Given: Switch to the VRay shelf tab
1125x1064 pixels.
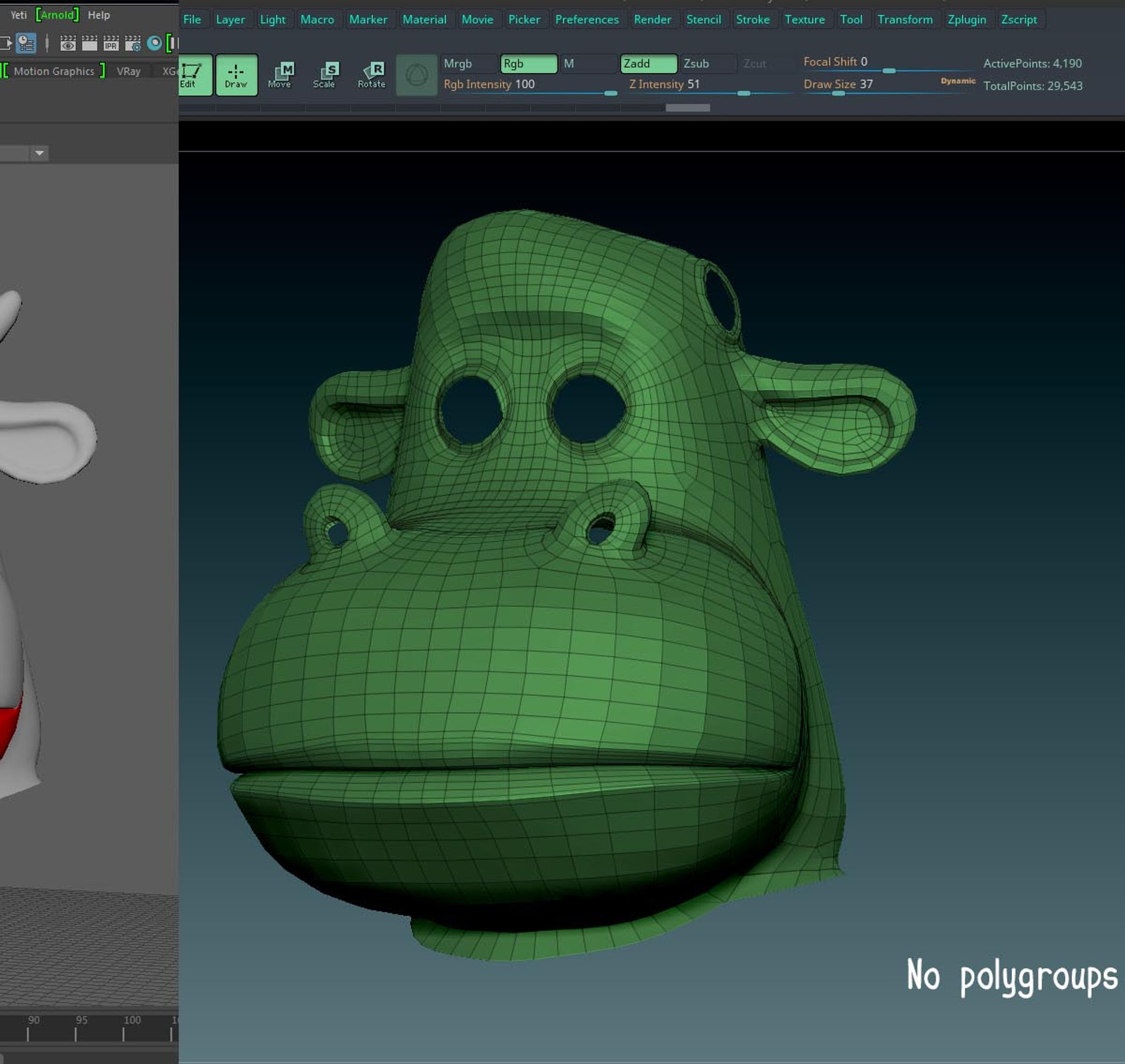Looking at the screenshot, I should click(x=128, y=71).
